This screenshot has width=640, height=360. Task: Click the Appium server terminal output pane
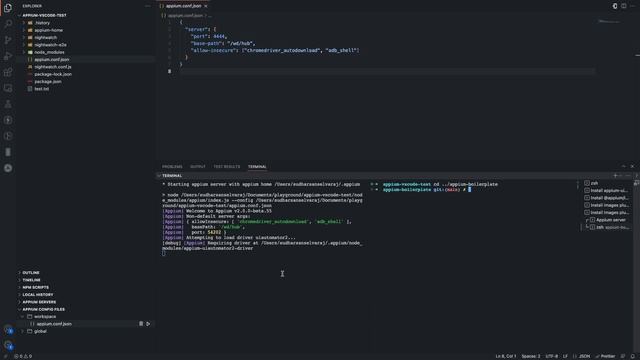[x=262, y=265]
